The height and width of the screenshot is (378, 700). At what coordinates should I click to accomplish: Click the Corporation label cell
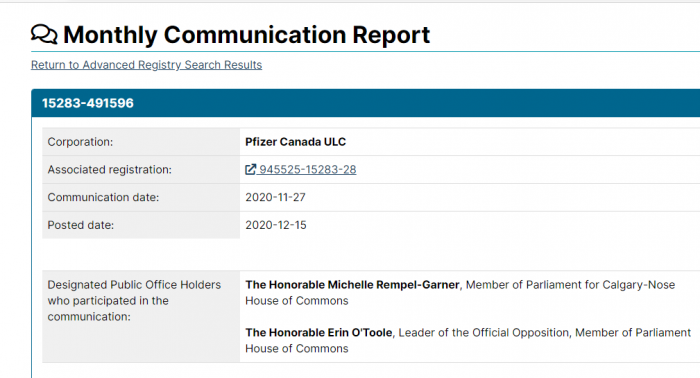click(x=141, y=142)
